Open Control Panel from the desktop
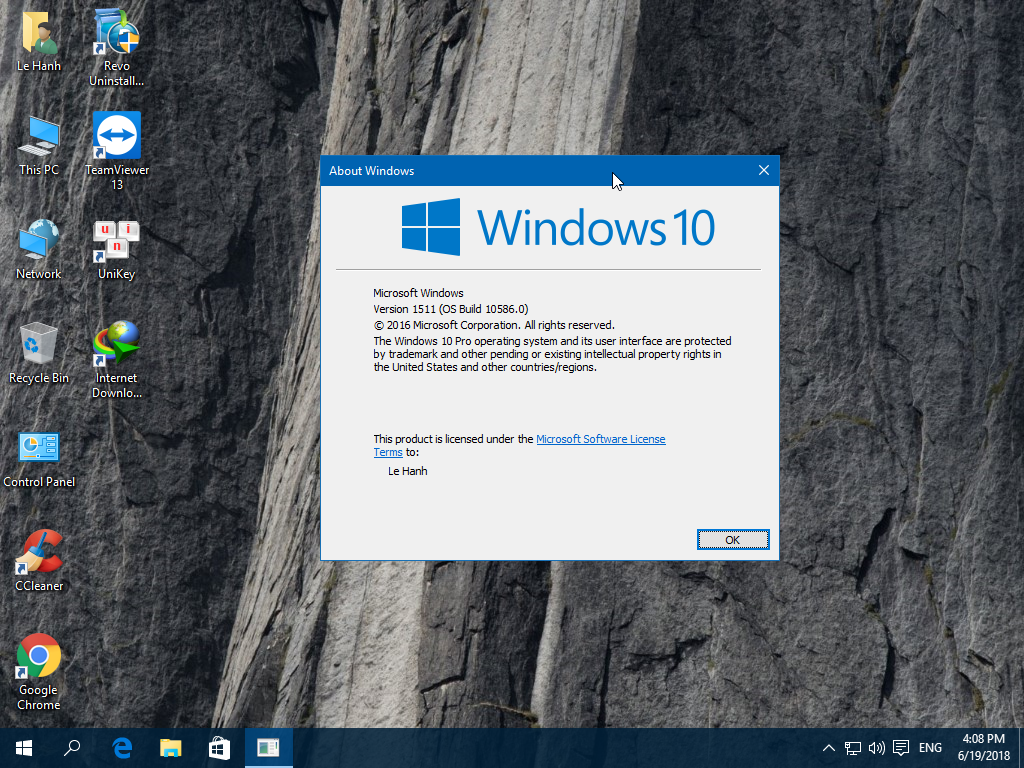This screenshot has height=768, width=1024. pos(39,447)
